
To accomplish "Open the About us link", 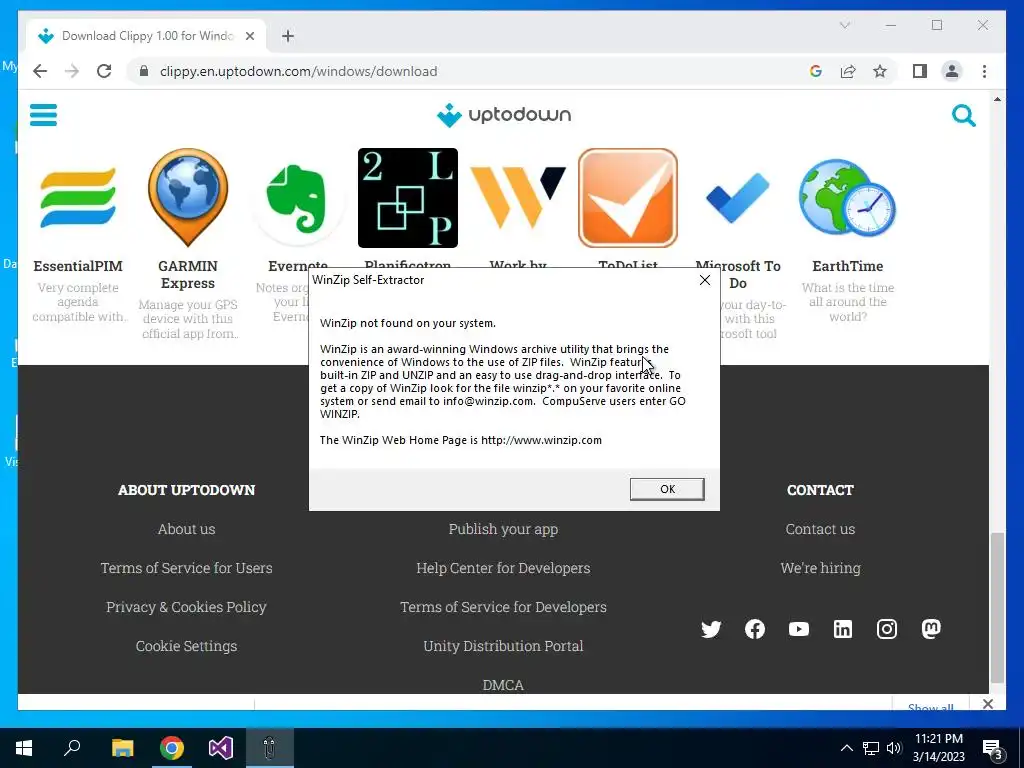I will coord(186,529).
